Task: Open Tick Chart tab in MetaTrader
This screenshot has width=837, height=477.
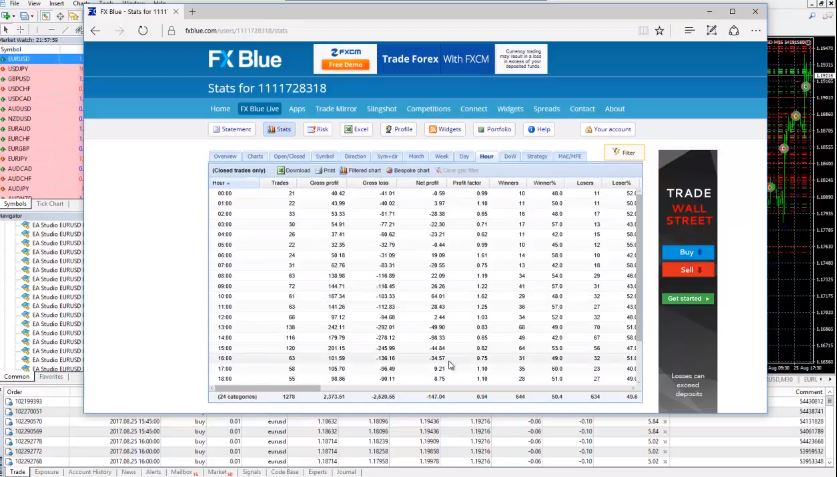Action: tap(50, 204)
